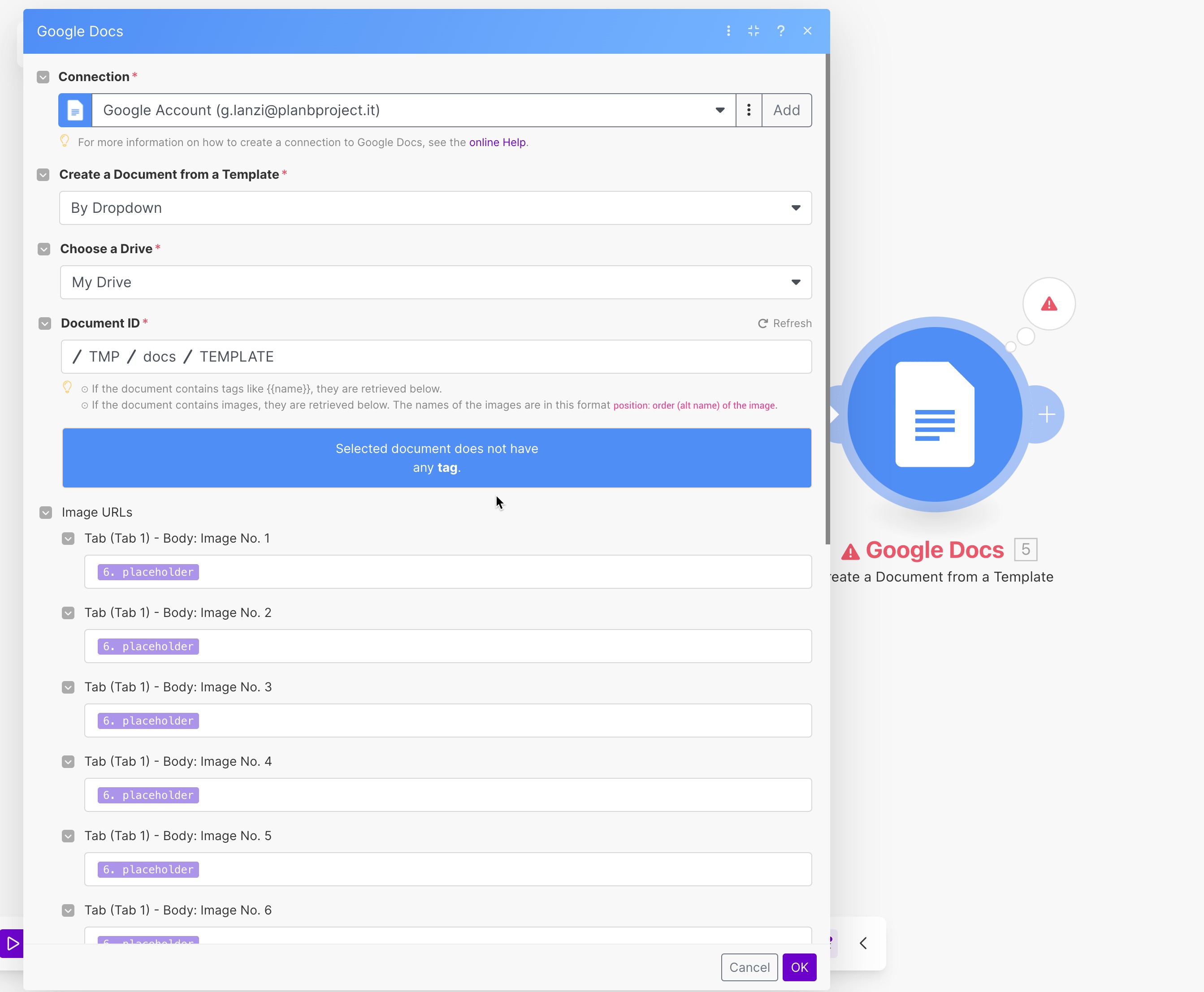Click the Cancel button

(x=749, y=967)
